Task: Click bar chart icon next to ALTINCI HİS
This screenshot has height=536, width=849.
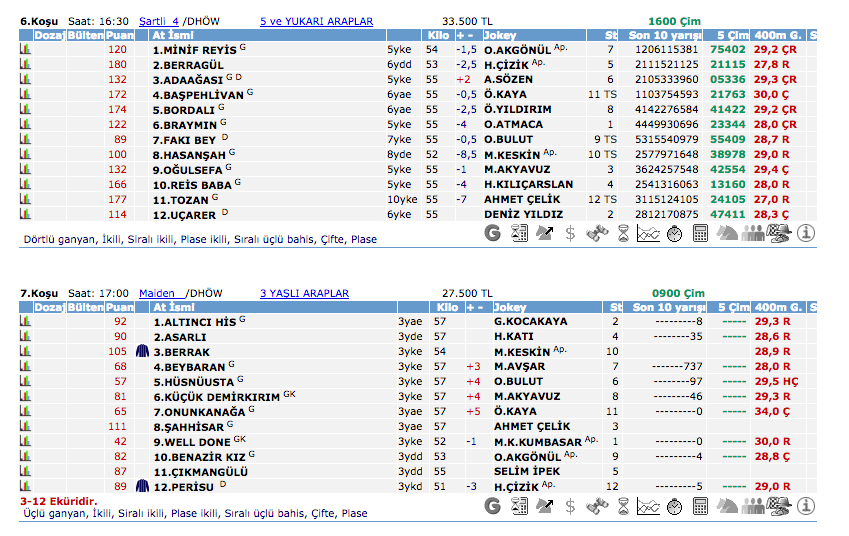Action: click(x=26, y=322)
